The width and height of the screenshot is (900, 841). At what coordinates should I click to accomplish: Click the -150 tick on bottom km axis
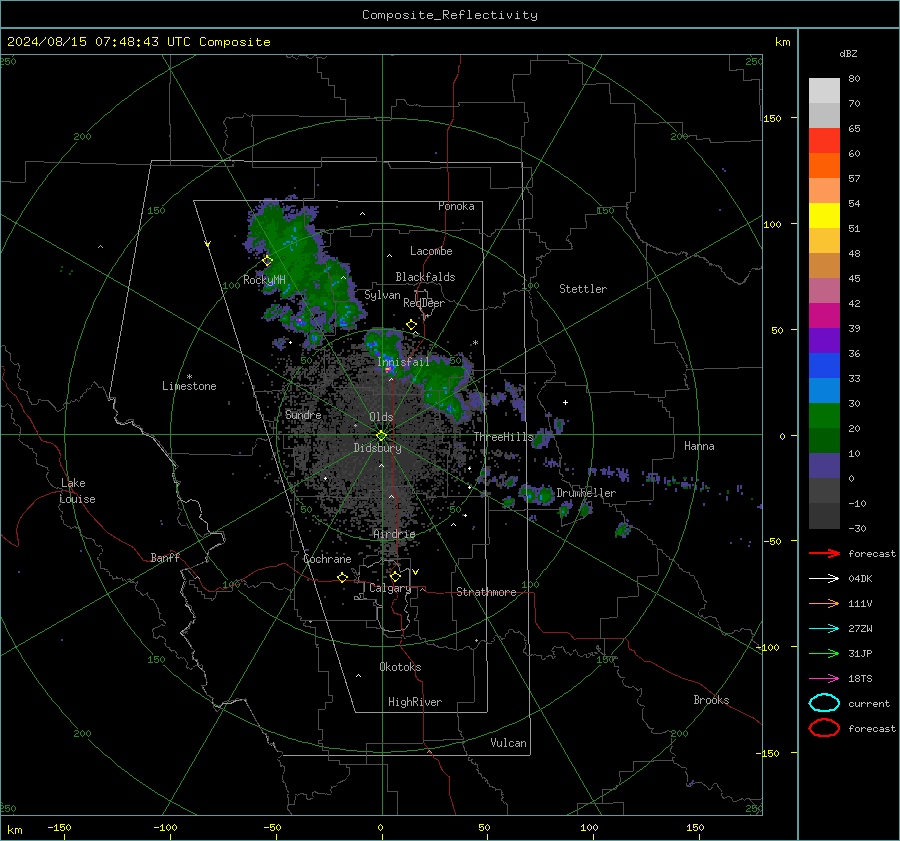59,827
